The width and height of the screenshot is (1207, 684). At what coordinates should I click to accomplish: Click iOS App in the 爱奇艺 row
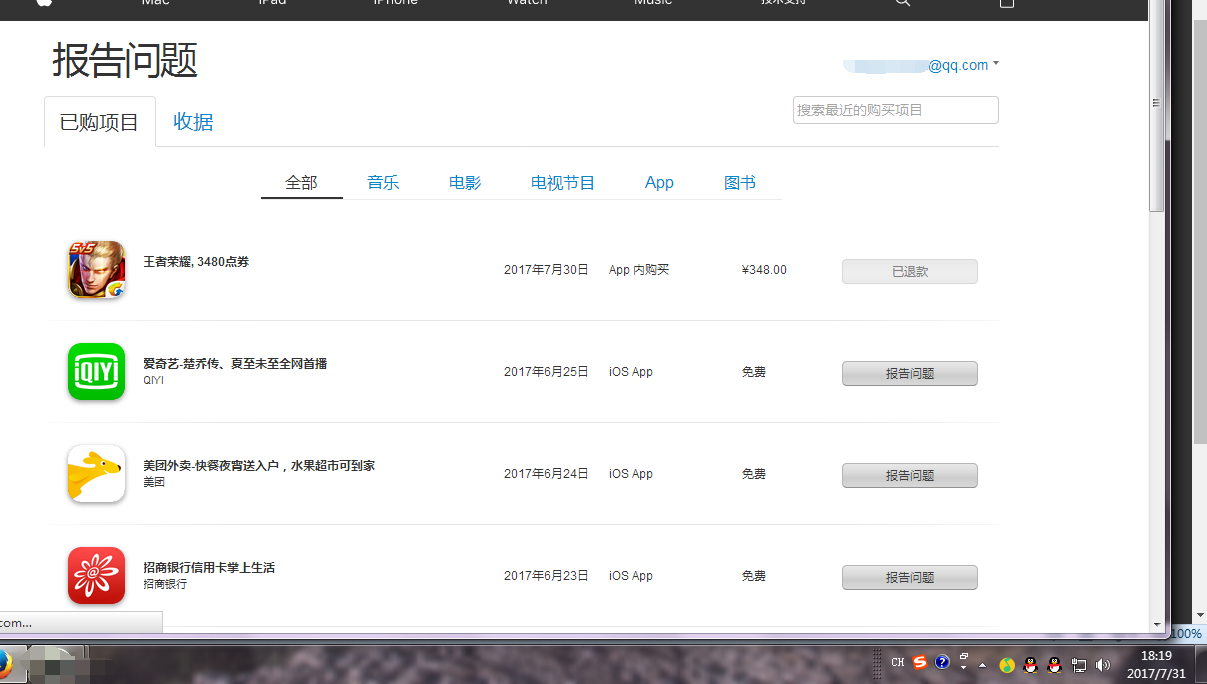pos(631,372)
